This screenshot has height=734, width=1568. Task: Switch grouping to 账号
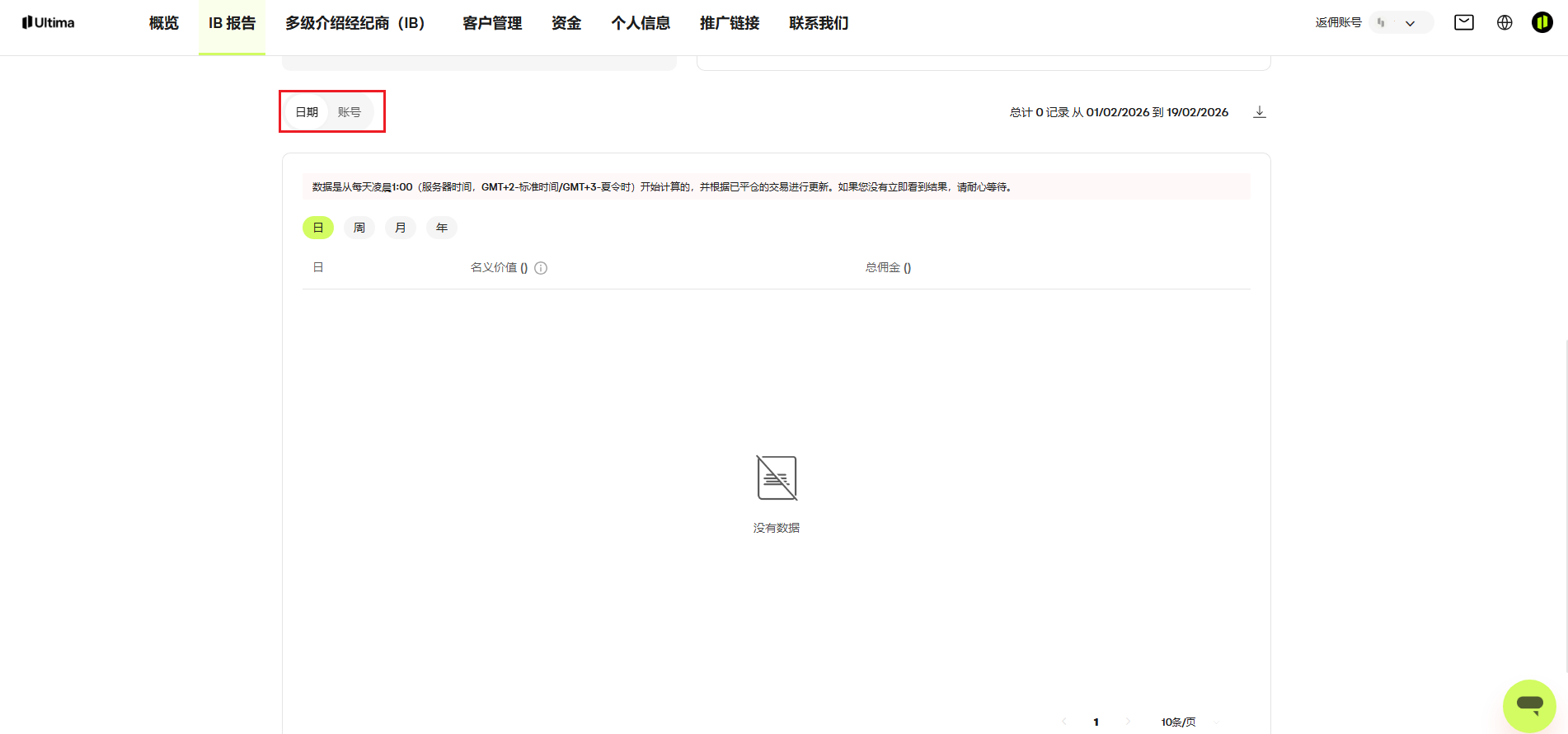[x=350, y=112]
